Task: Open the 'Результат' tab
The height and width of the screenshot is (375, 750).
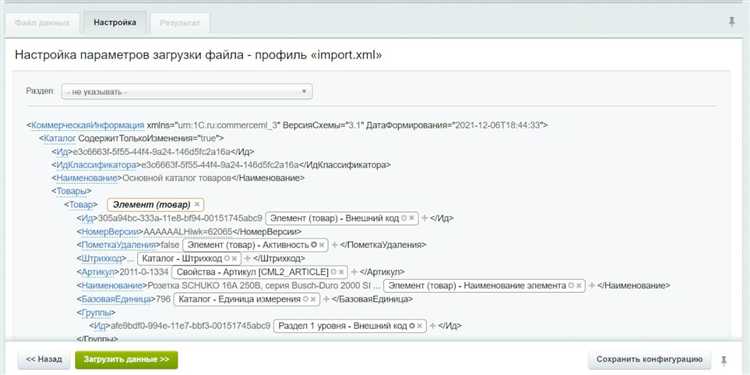Action: (180, 23)
